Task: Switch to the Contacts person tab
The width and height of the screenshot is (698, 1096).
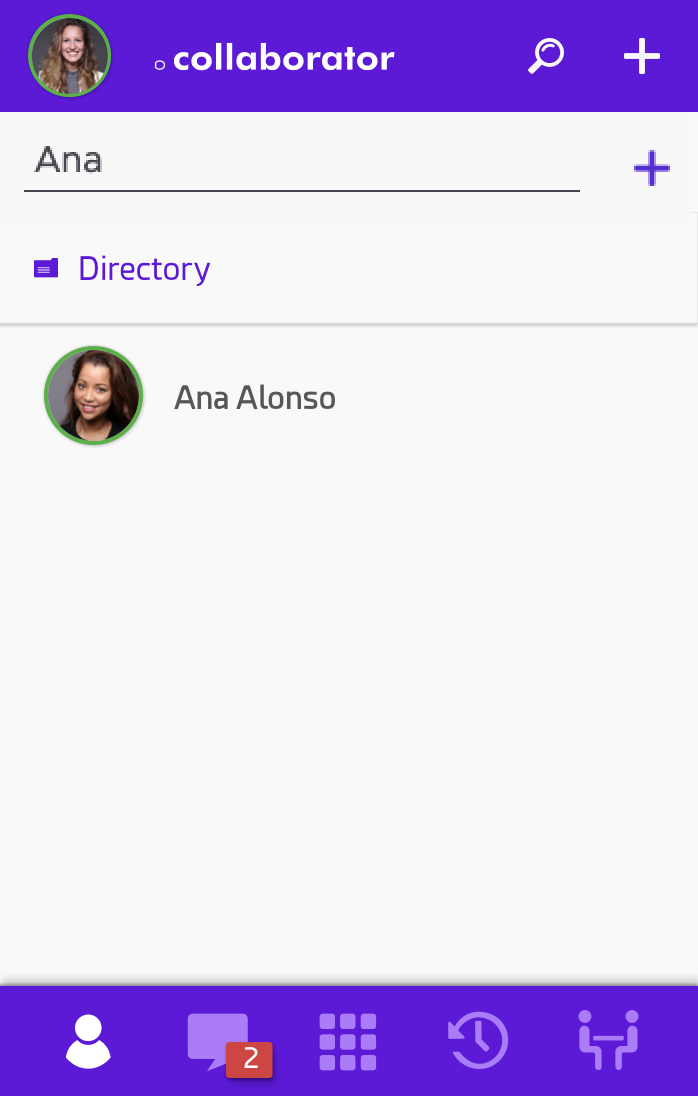Action: click(88, 1041)
